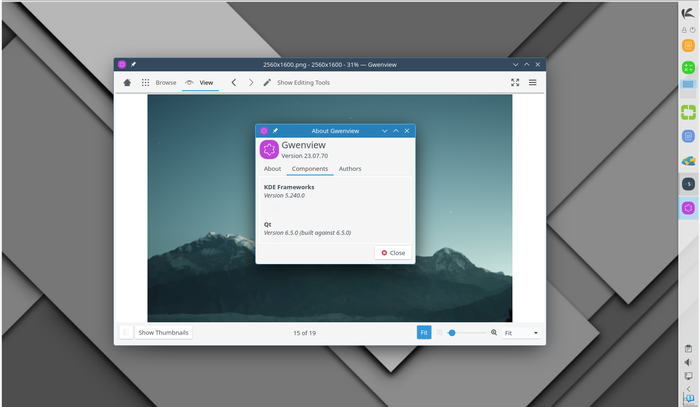Click the displayed mountain image
700x407 pixels.
click(x=330, y=208)
